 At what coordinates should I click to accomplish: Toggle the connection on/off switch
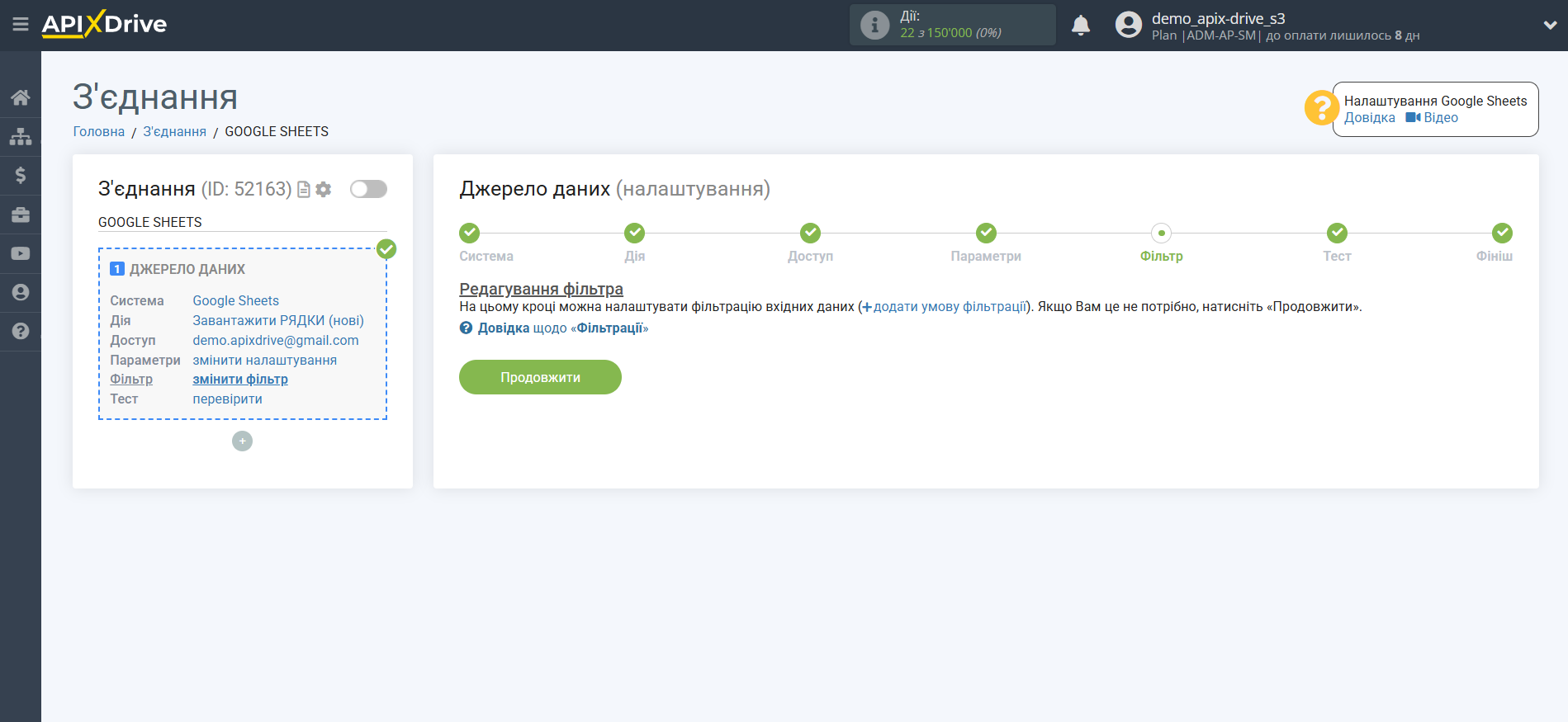click(x=368, y=189)
